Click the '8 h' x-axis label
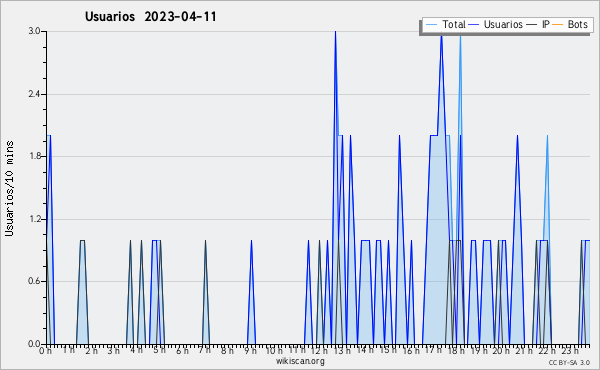The width and height of the screenshot is (600, 370). tap(227, 350)
